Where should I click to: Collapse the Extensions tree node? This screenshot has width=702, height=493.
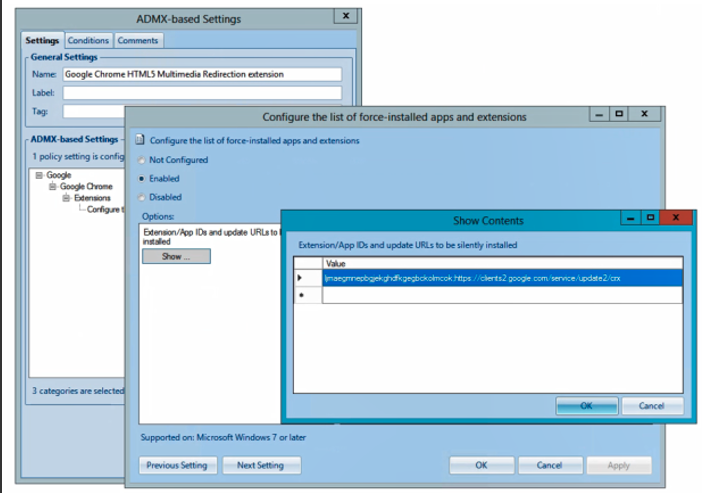66,198
